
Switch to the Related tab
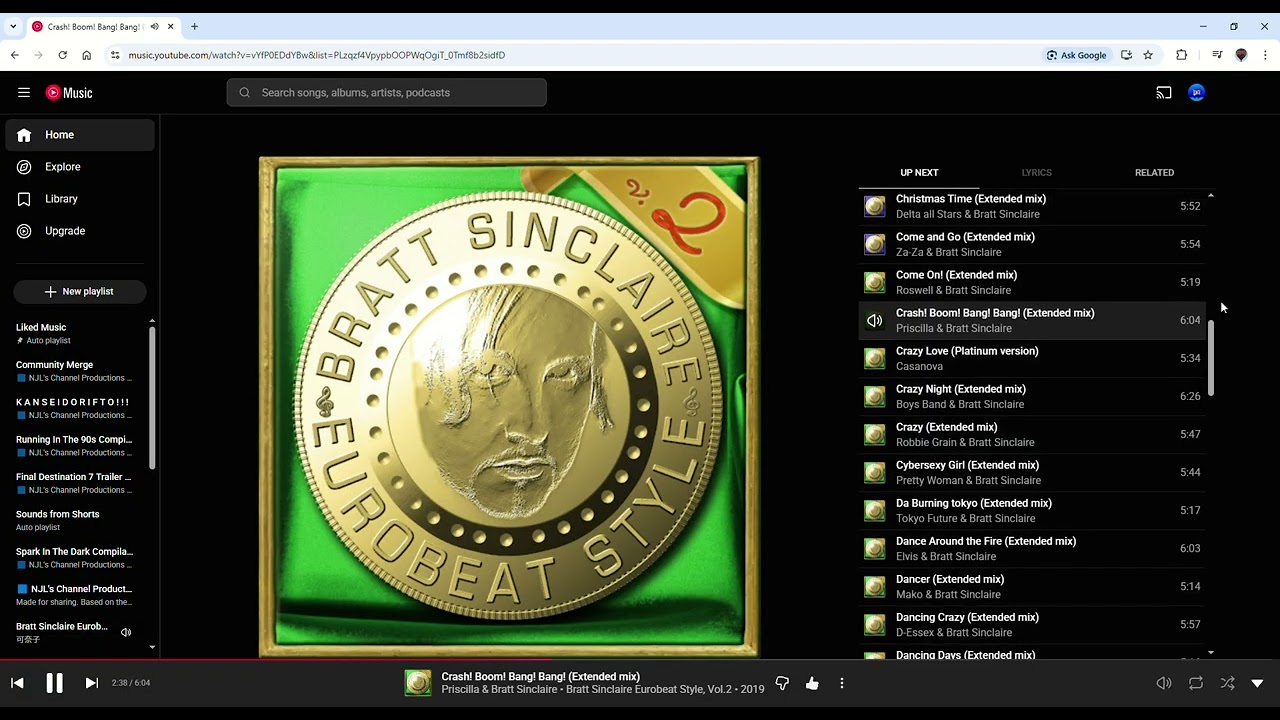click(1154, 172)
